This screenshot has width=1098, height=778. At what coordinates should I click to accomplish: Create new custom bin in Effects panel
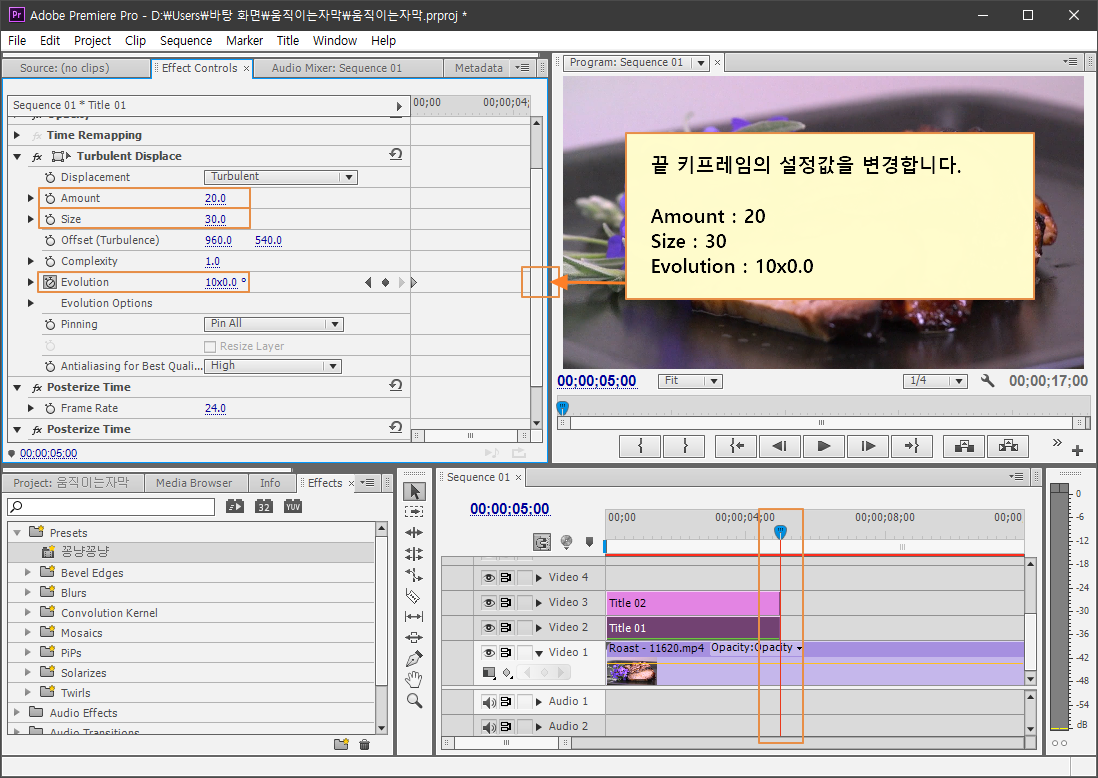click(341, 744)
